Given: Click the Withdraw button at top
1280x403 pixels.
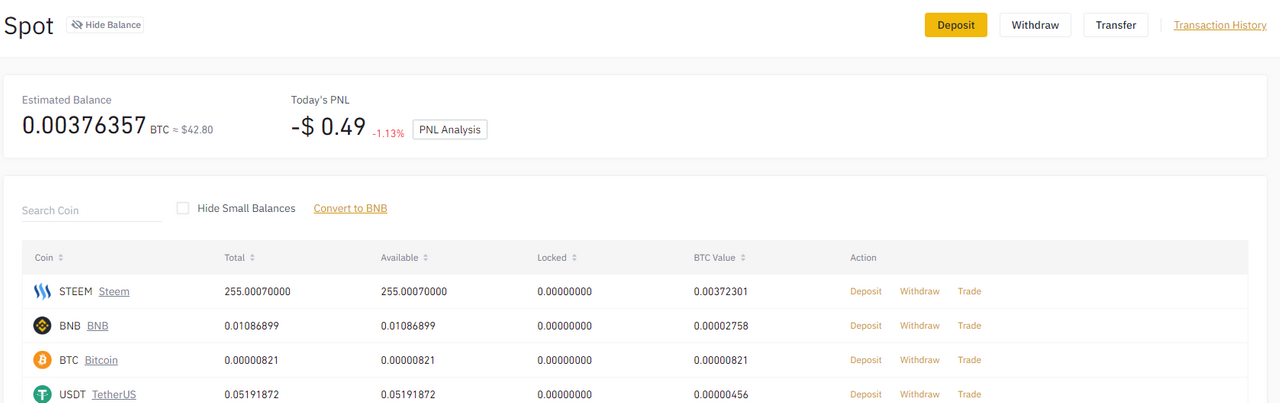Looking at the screenshot, I should pos(1035,25).
